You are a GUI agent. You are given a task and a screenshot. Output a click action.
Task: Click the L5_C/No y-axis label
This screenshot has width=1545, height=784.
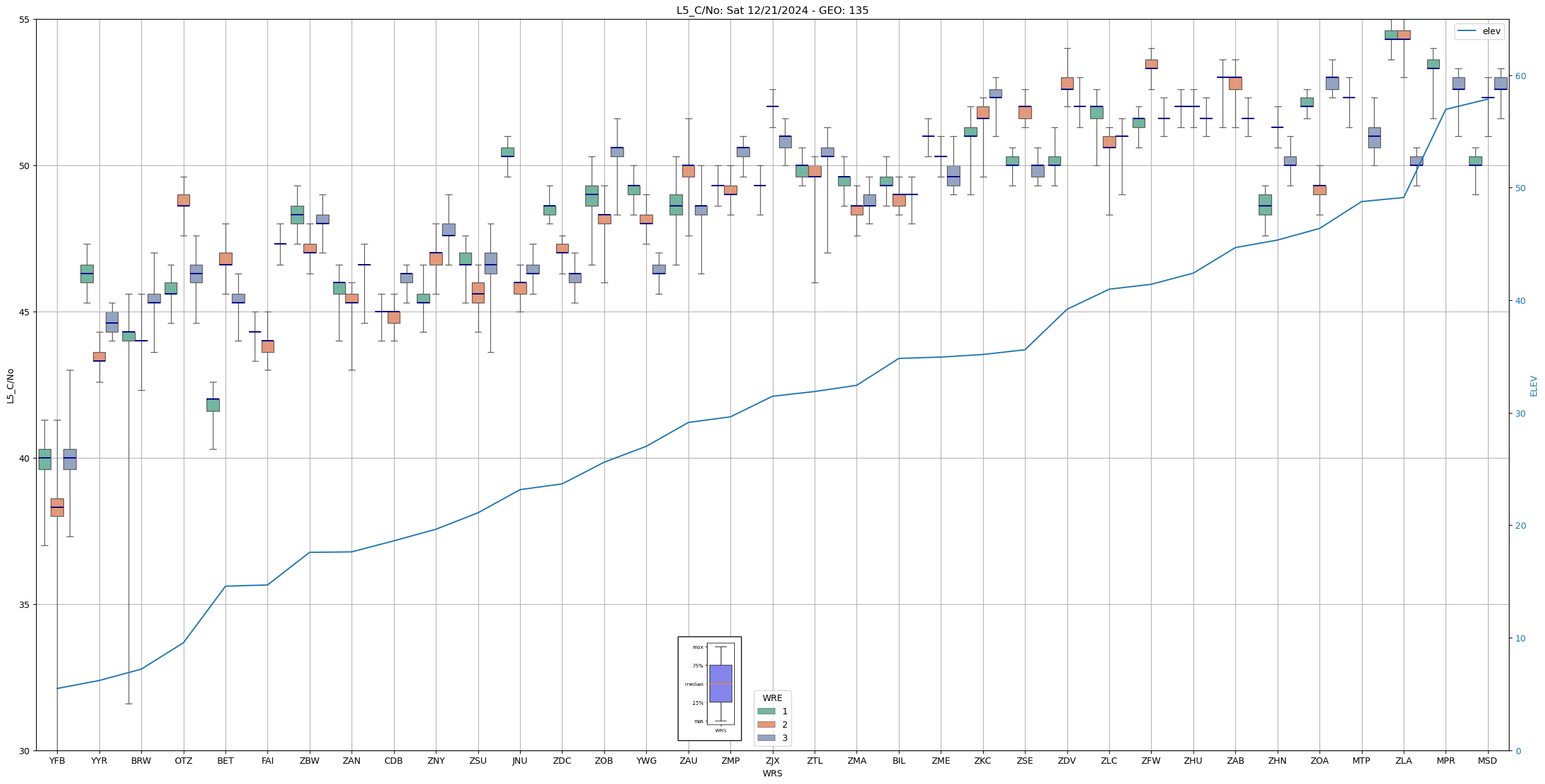click(10, 385)
